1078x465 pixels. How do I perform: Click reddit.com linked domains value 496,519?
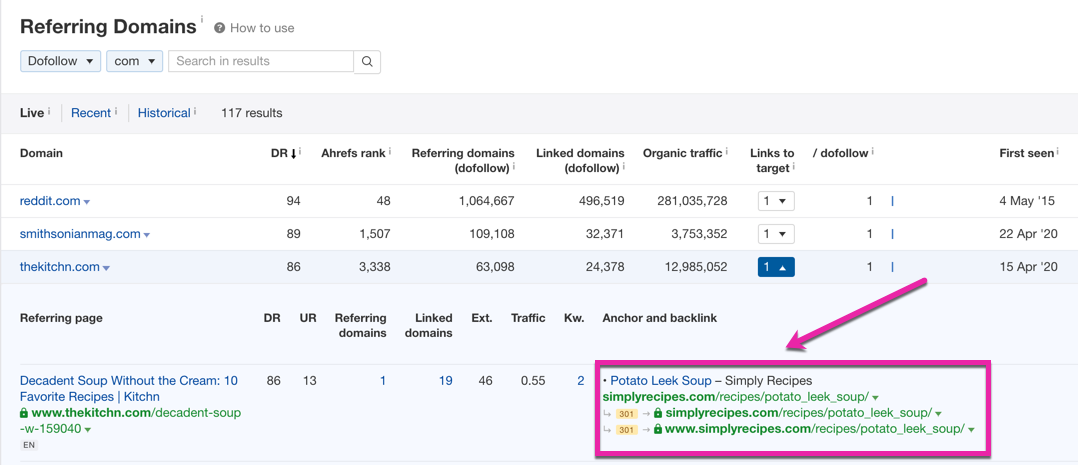point(600,202)
